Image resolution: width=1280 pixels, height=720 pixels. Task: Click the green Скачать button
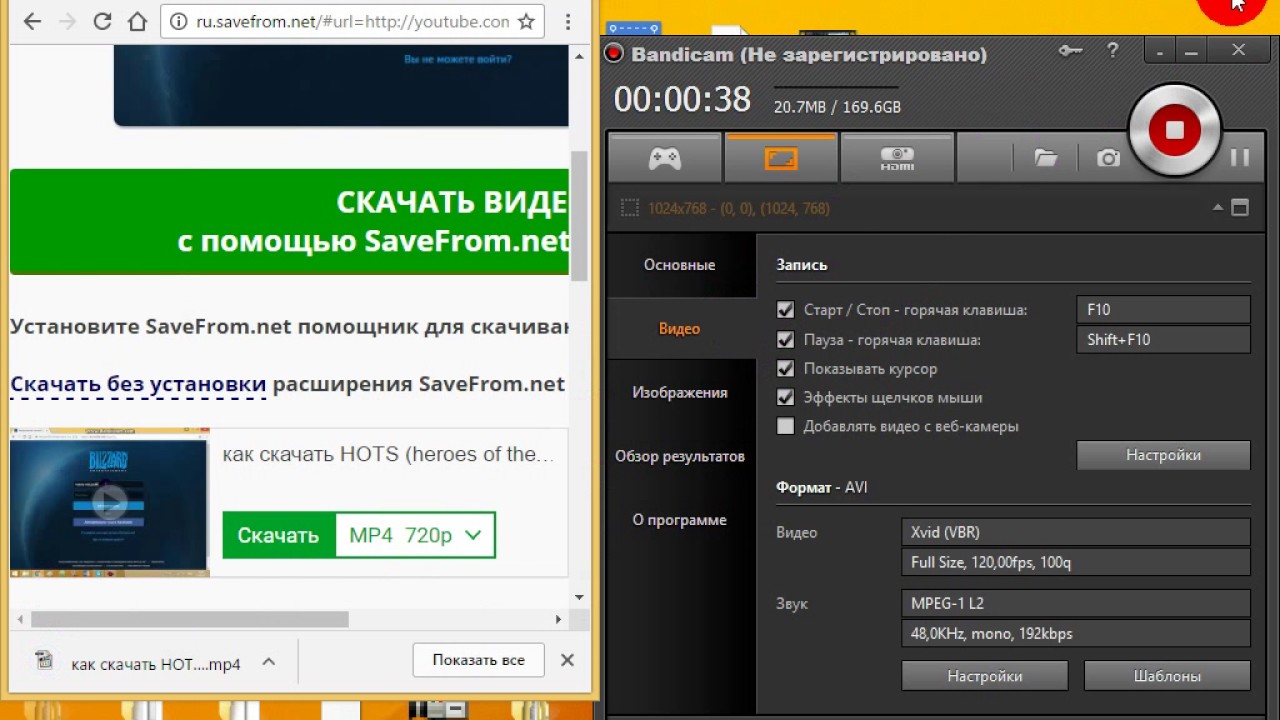tap(279, 535)
